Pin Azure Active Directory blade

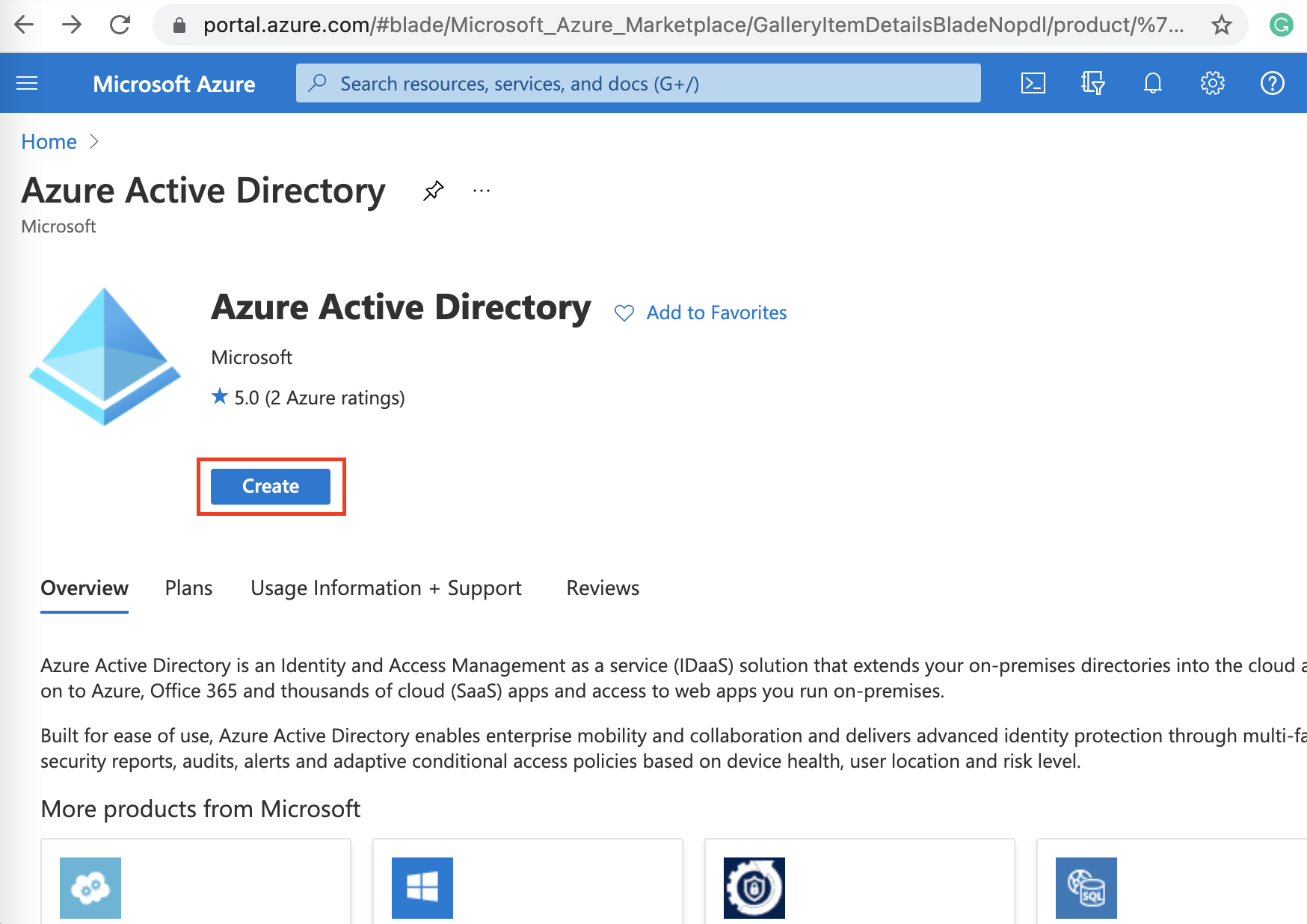[433, 191]
